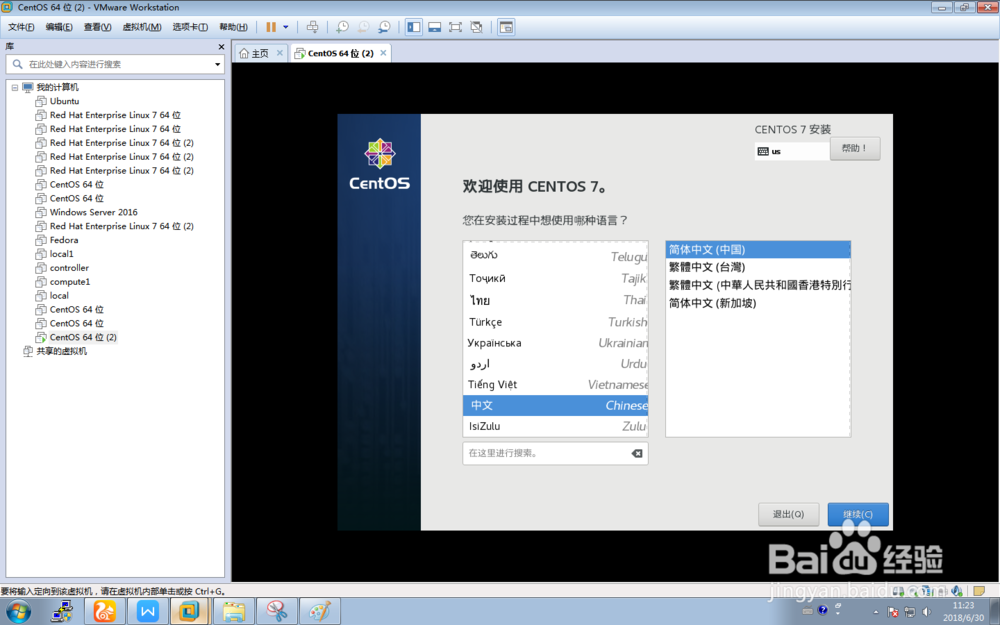Toggle the thumbnail bar view icon
The image size is (1000, 625).
(x=434, y=27)
